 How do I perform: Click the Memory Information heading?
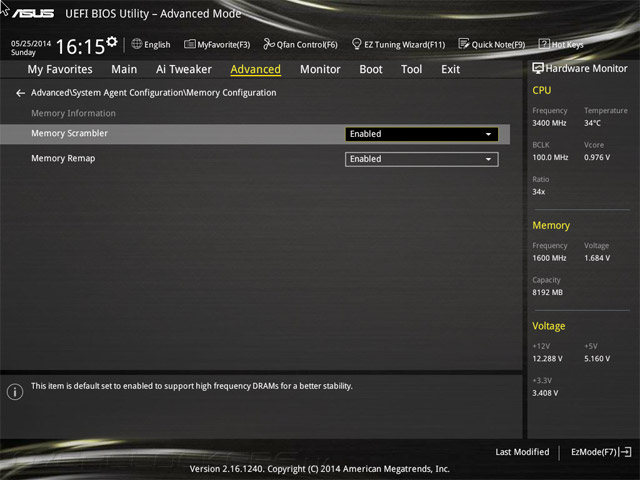73,113
